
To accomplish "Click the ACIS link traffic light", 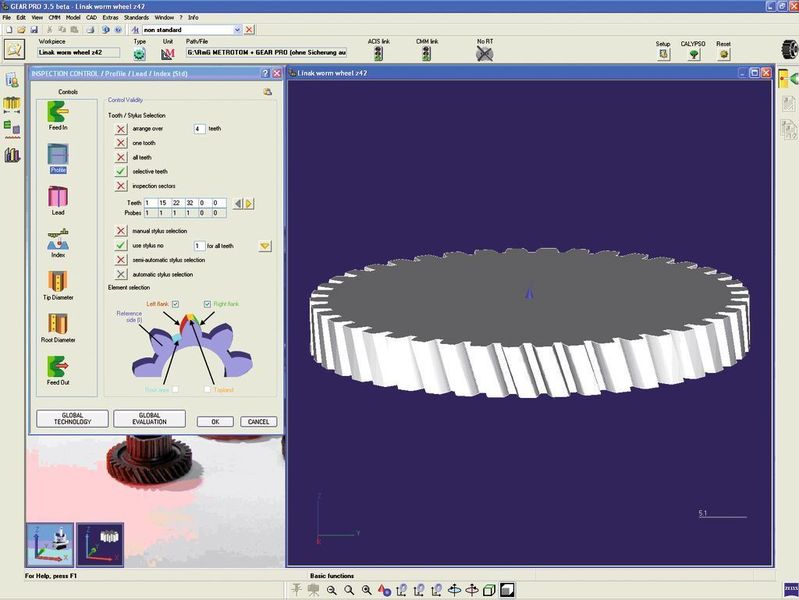I will click(x=378, y=53).
